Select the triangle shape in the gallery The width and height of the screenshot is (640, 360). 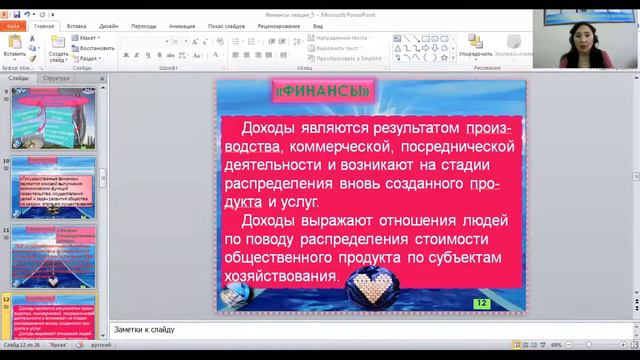[x=398, y=48]
